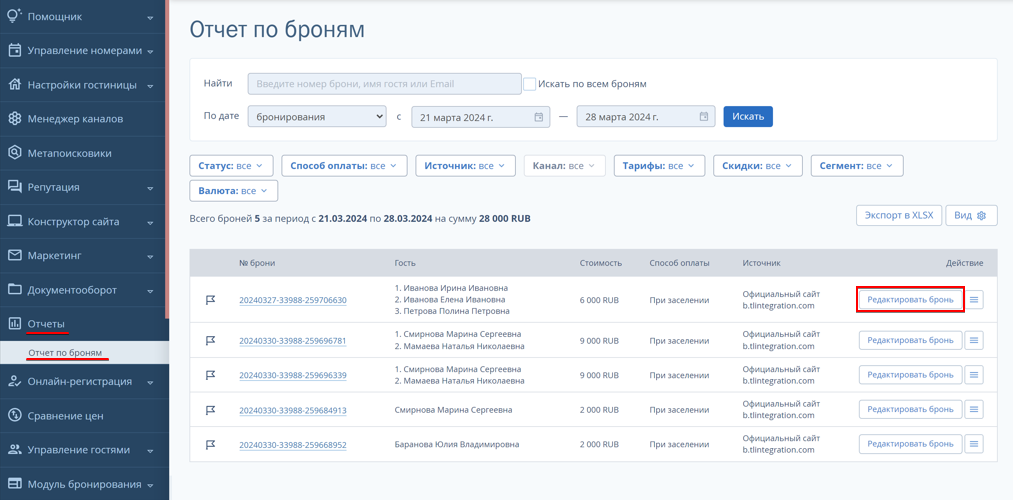Open the Статус: все filter dropdown

pyautogui.click(x=231, y=166)
